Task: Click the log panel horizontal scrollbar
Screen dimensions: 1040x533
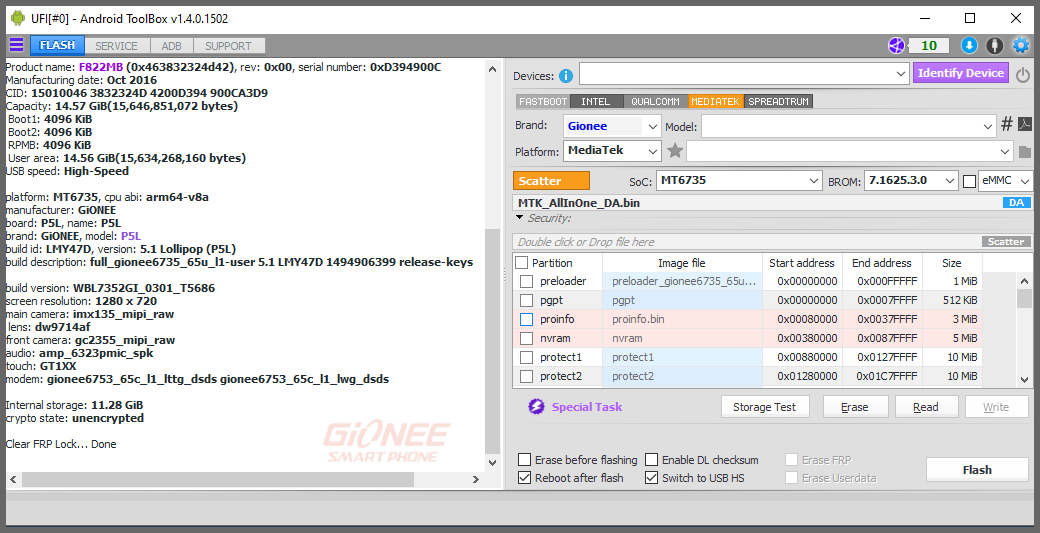Action: pyautogui.click(x=218, y=479)
